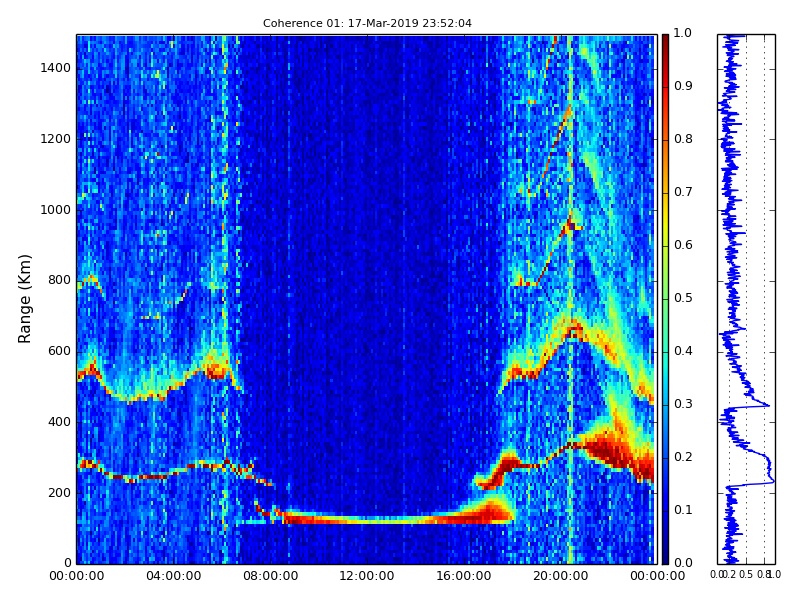Select the 0.5 tick under the profile plot
Screen dimensions: 800x600
pos(746,574)
